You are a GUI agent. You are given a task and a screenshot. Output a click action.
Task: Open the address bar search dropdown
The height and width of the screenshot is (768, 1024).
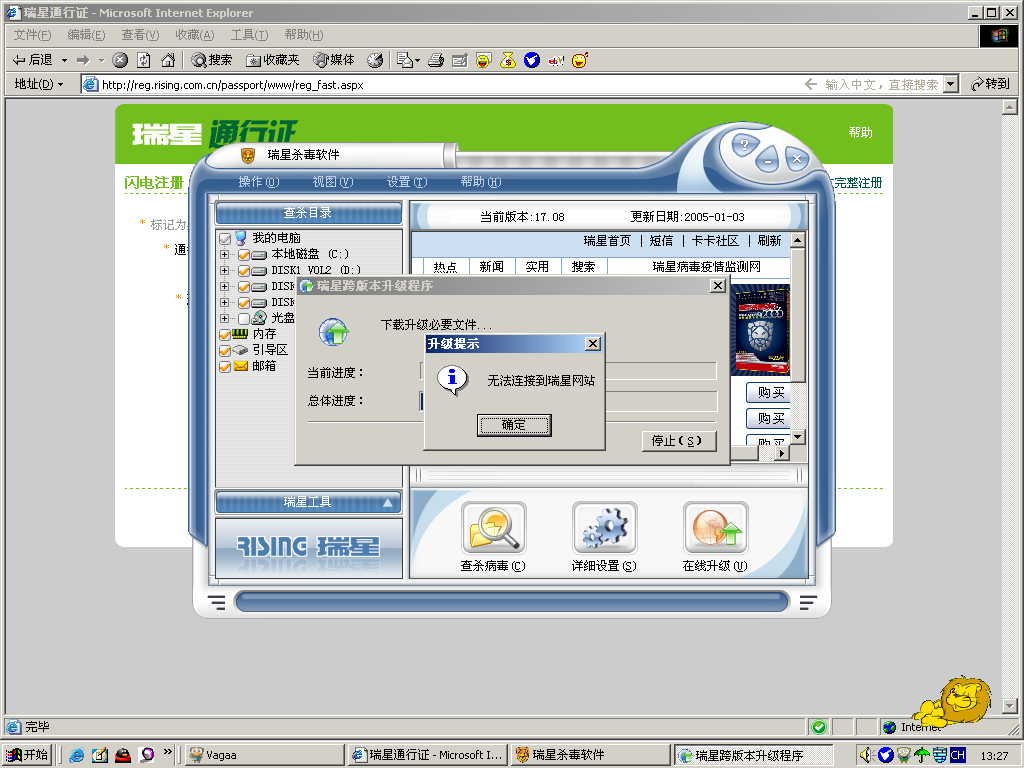(x=952, y=84)
